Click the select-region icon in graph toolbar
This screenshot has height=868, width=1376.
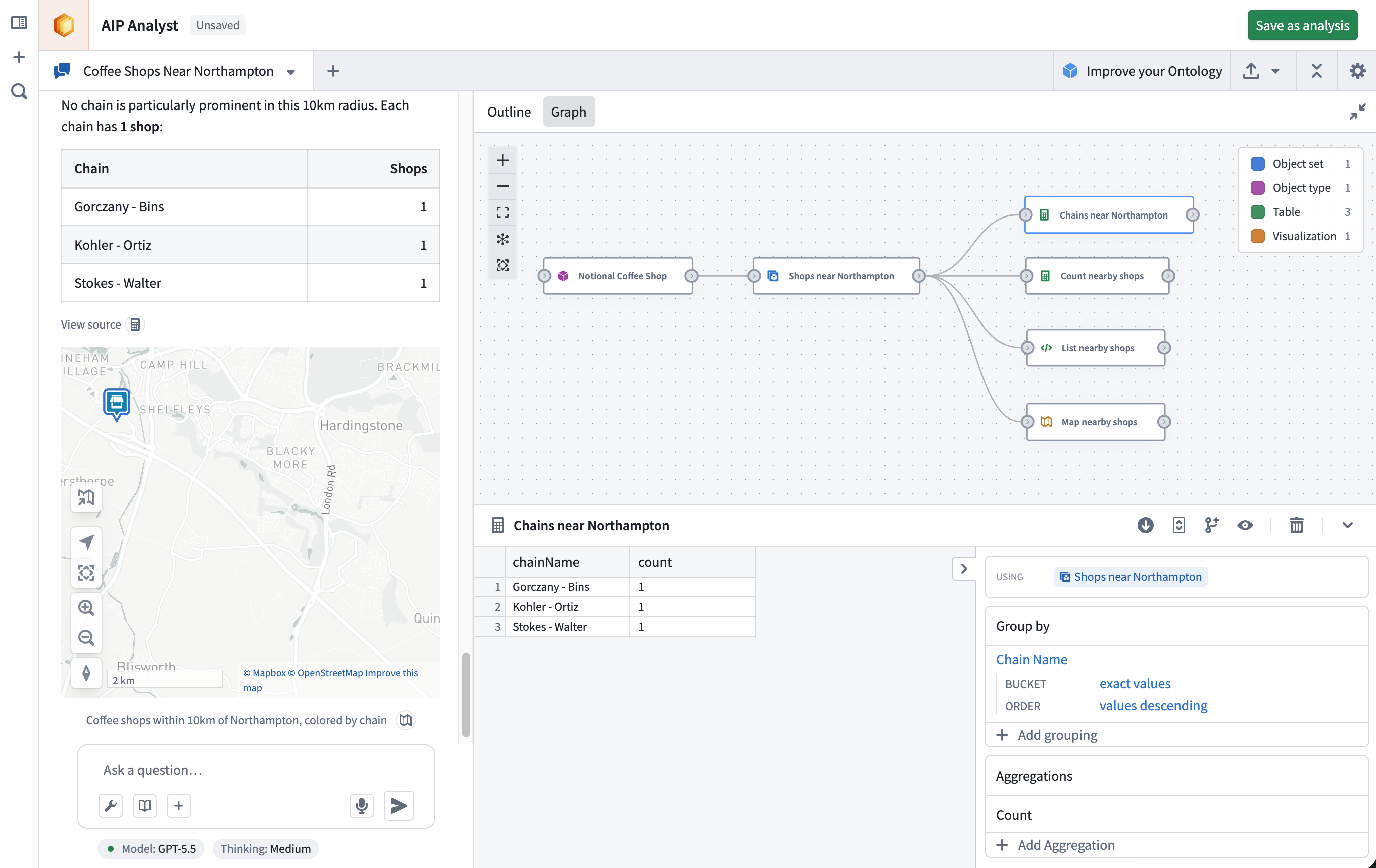tap(502, 265)
